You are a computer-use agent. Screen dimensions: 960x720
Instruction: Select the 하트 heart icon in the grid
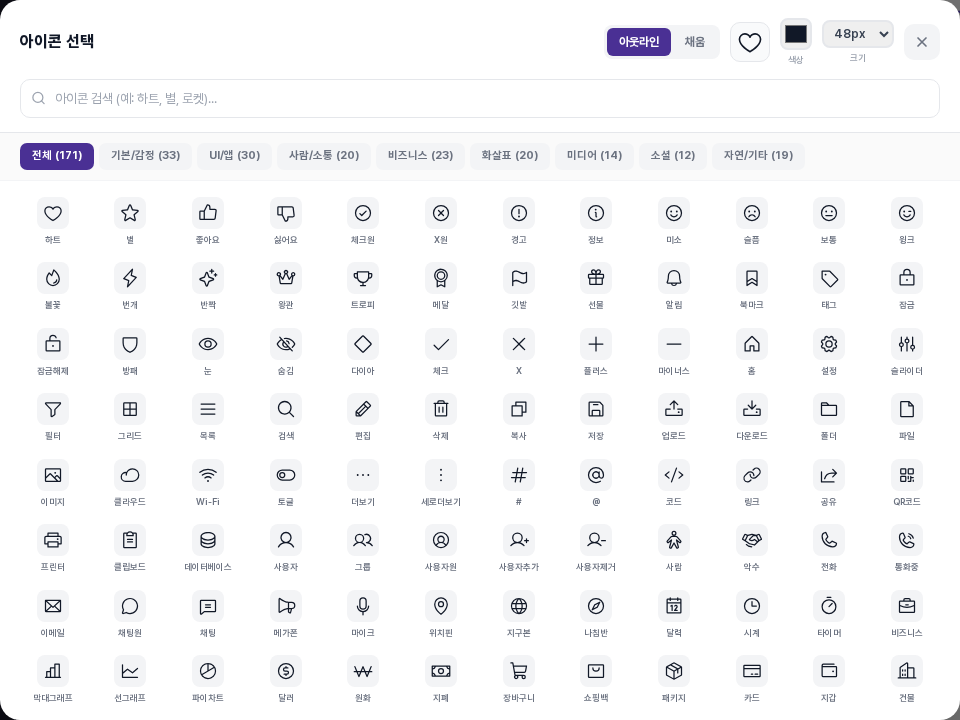[53, 213]
